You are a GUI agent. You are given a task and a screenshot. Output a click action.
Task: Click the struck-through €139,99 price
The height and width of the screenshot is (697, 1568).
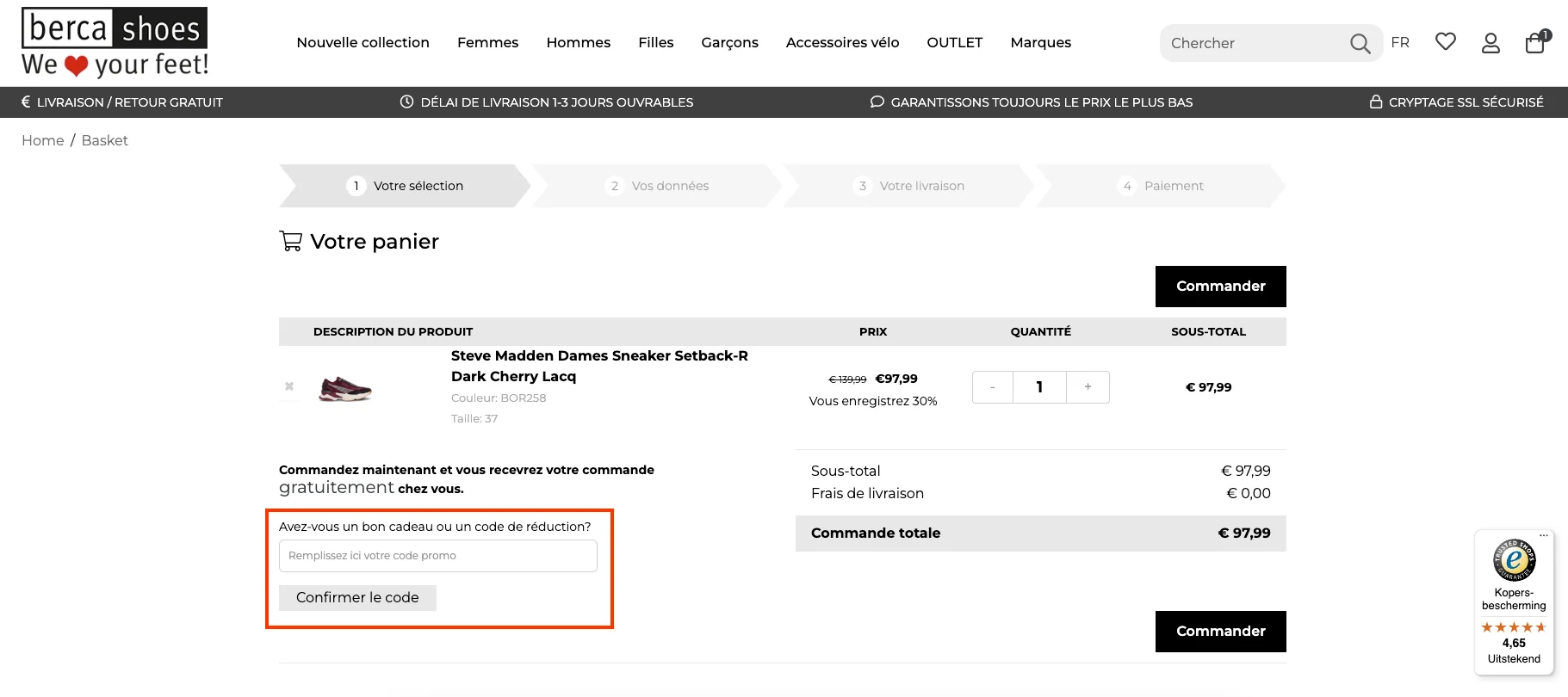[847, 379]
